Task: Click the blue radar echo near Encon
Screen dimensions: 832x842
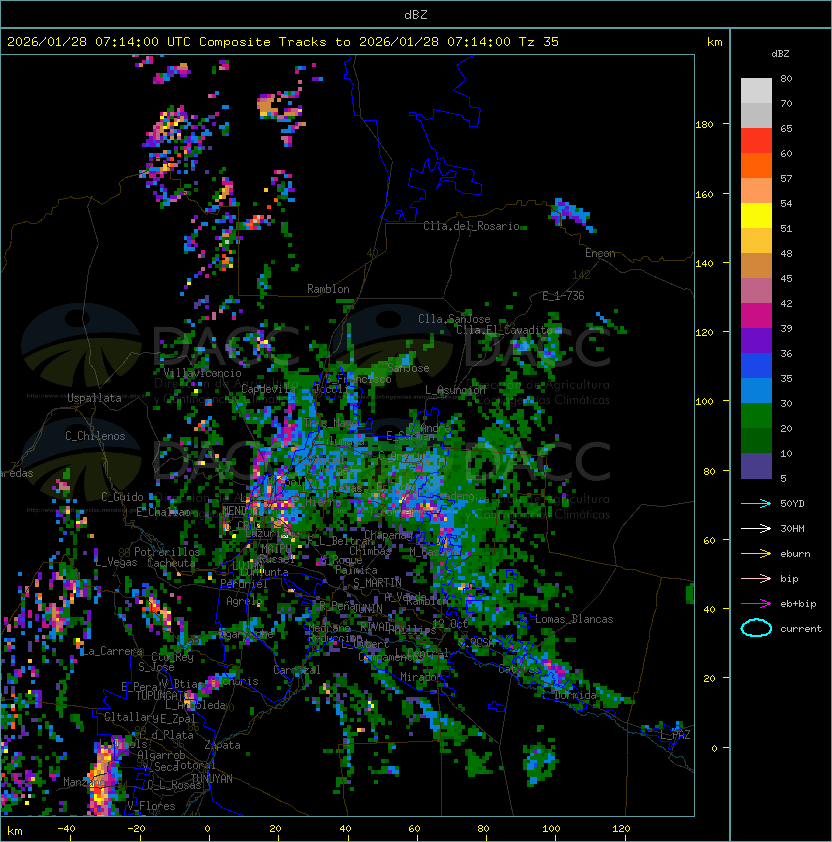Action: [573, 214]
